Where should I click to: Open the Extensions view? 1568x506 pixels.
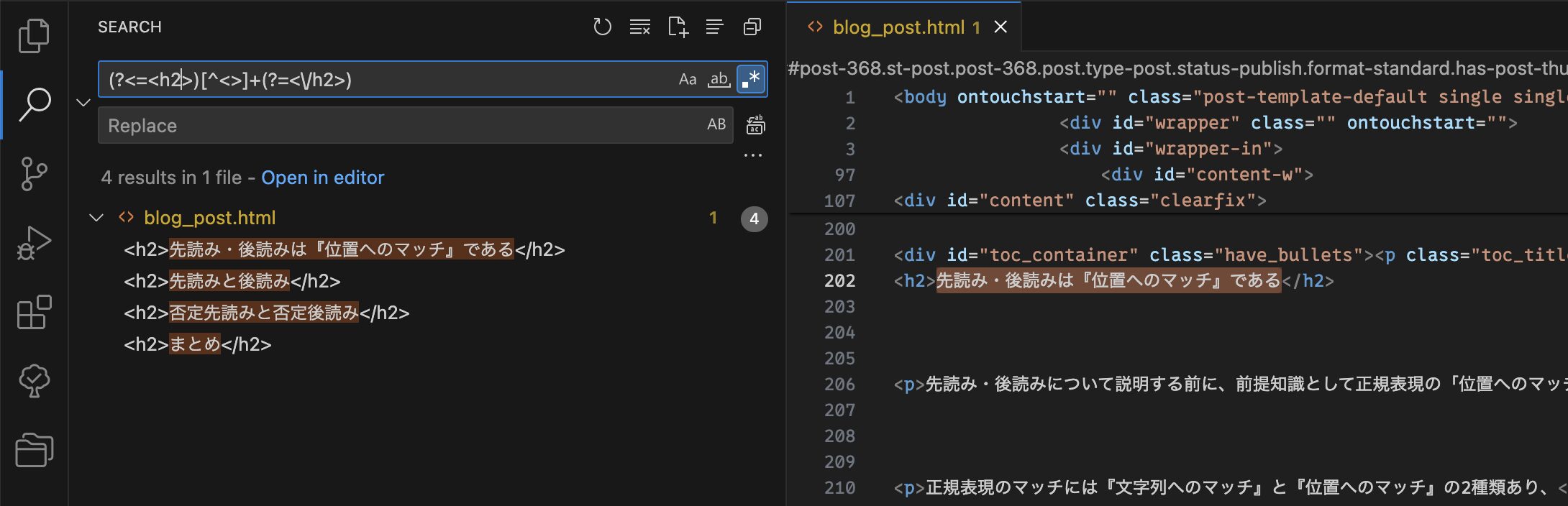tap(34, 311)
